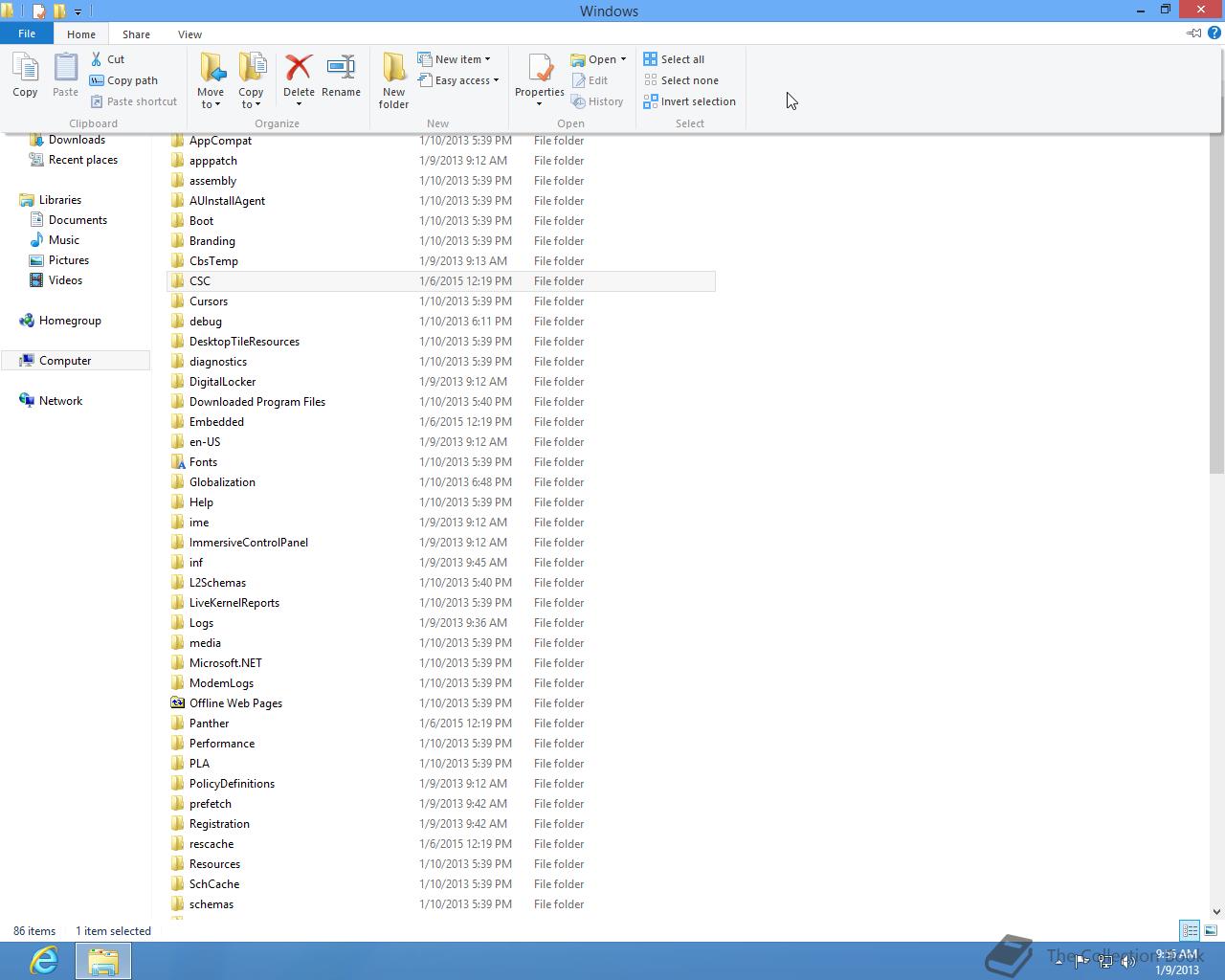The image size is (1225, 980).
Task: Click Copy path in ribbon
Action: coord(123,80)
